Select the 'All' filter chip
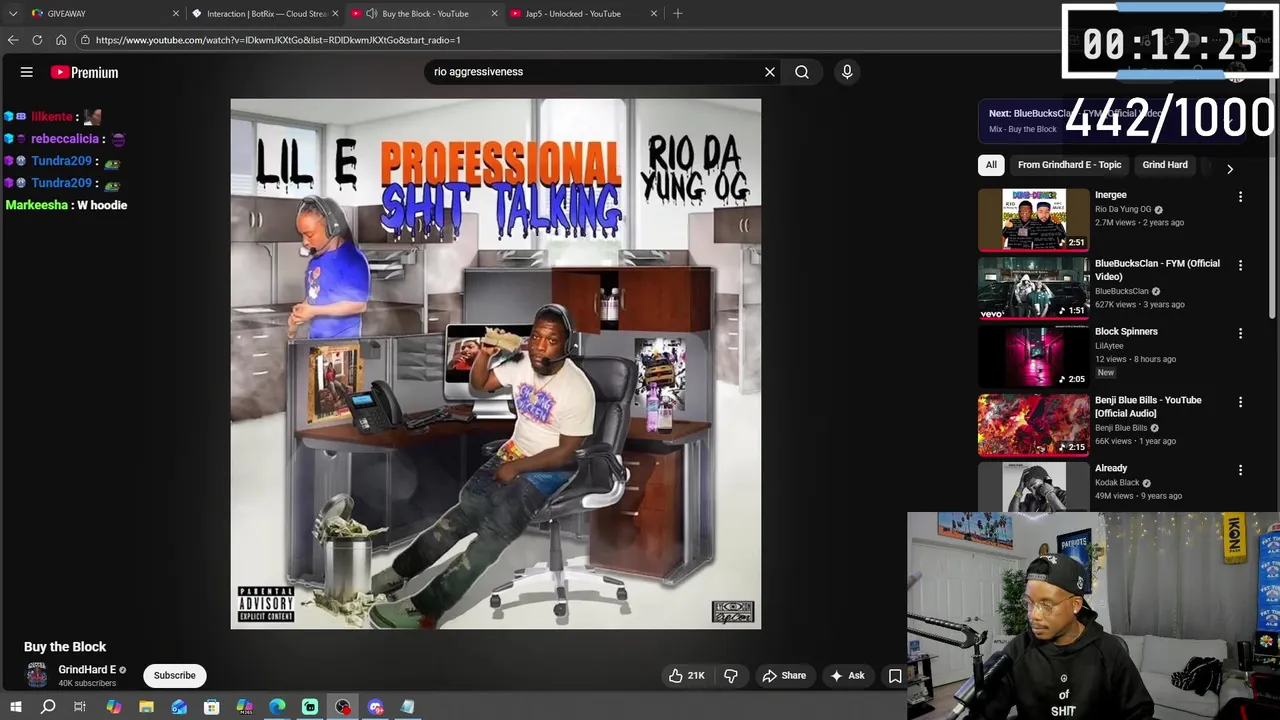Screen dimensions: 1280x720 click(x=991, y=165)
